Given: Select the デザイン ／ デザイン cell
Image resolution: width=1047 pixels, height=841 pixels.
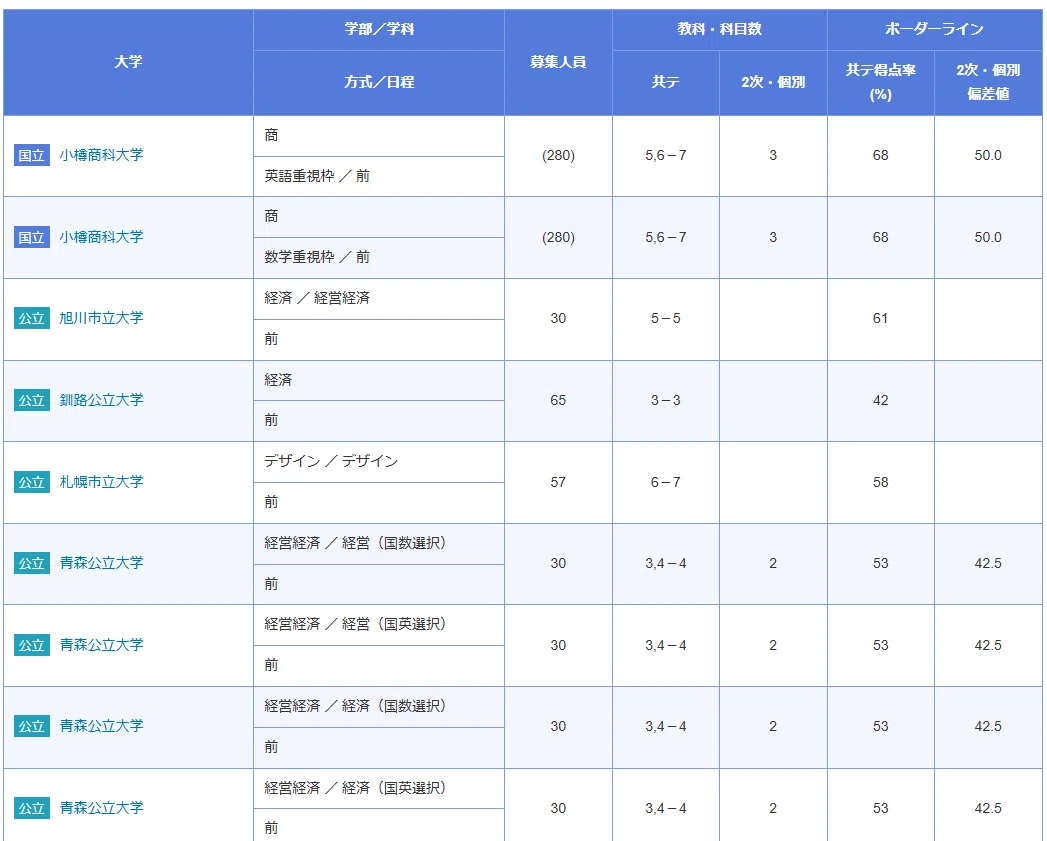Looking at the screenshot, I should [379, 462].
